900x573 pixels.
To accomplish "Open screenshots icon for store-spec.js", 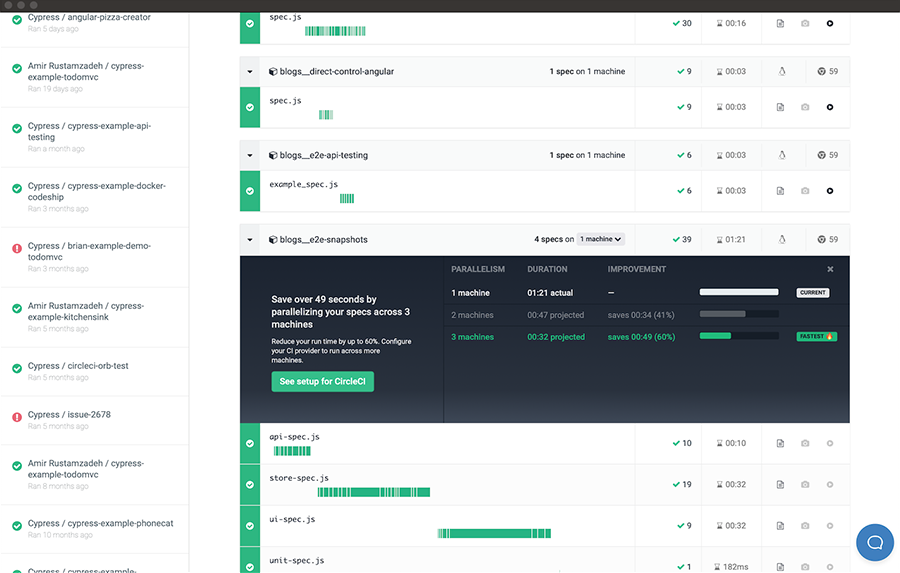I will click(x=805, y=485).
